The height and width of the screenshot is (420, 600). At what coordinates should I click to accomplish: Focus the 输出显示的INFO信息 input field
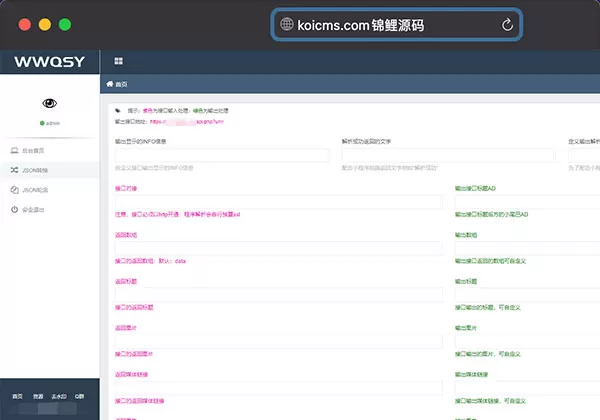(x=222, y=155)
